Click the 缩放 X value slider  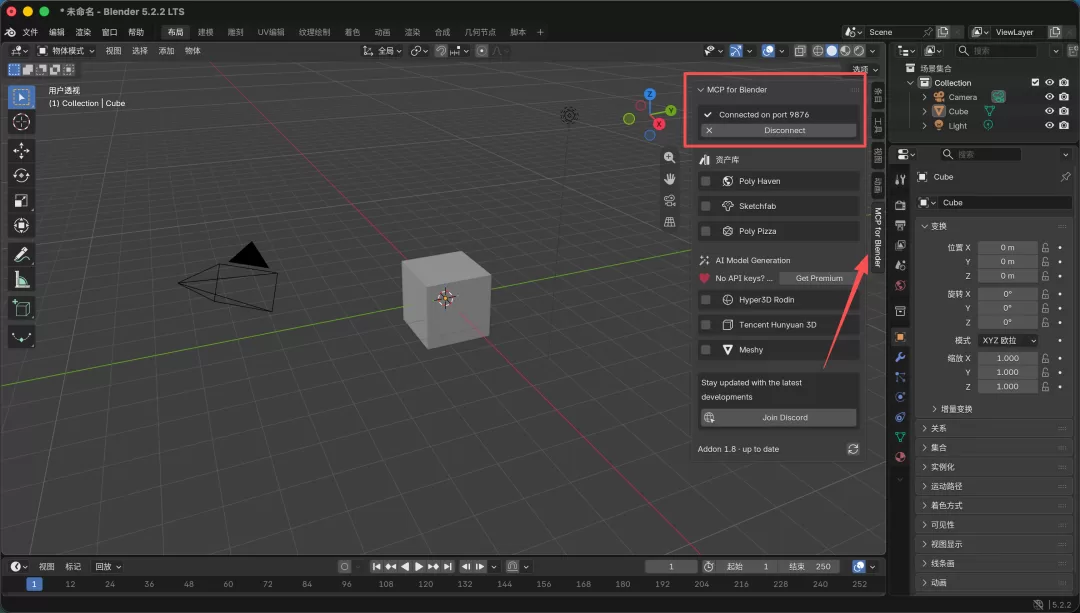(1008, 358)
